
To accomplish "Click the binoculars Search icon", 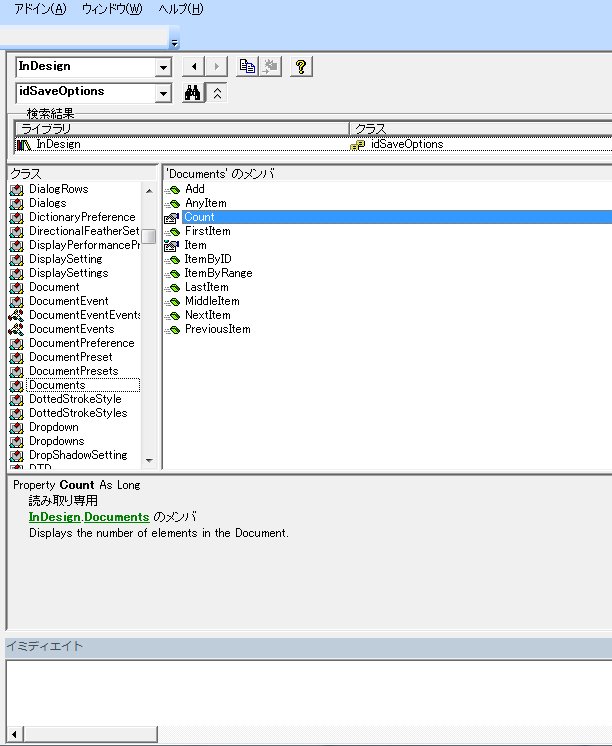I will 193,93.
